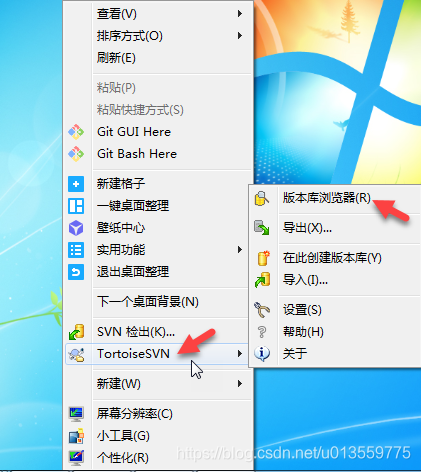This screenshot has width=421, height=472.
Task: Click the monitor icon for 屏幕分辨率
Action: (x=76, y=414)
